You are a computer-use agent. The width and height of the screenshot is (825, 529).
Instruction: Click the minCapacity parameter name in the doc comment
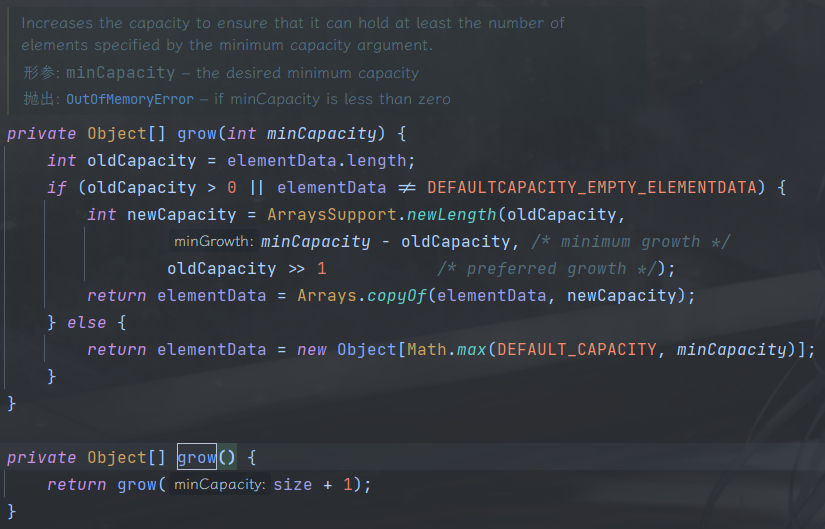120,73
